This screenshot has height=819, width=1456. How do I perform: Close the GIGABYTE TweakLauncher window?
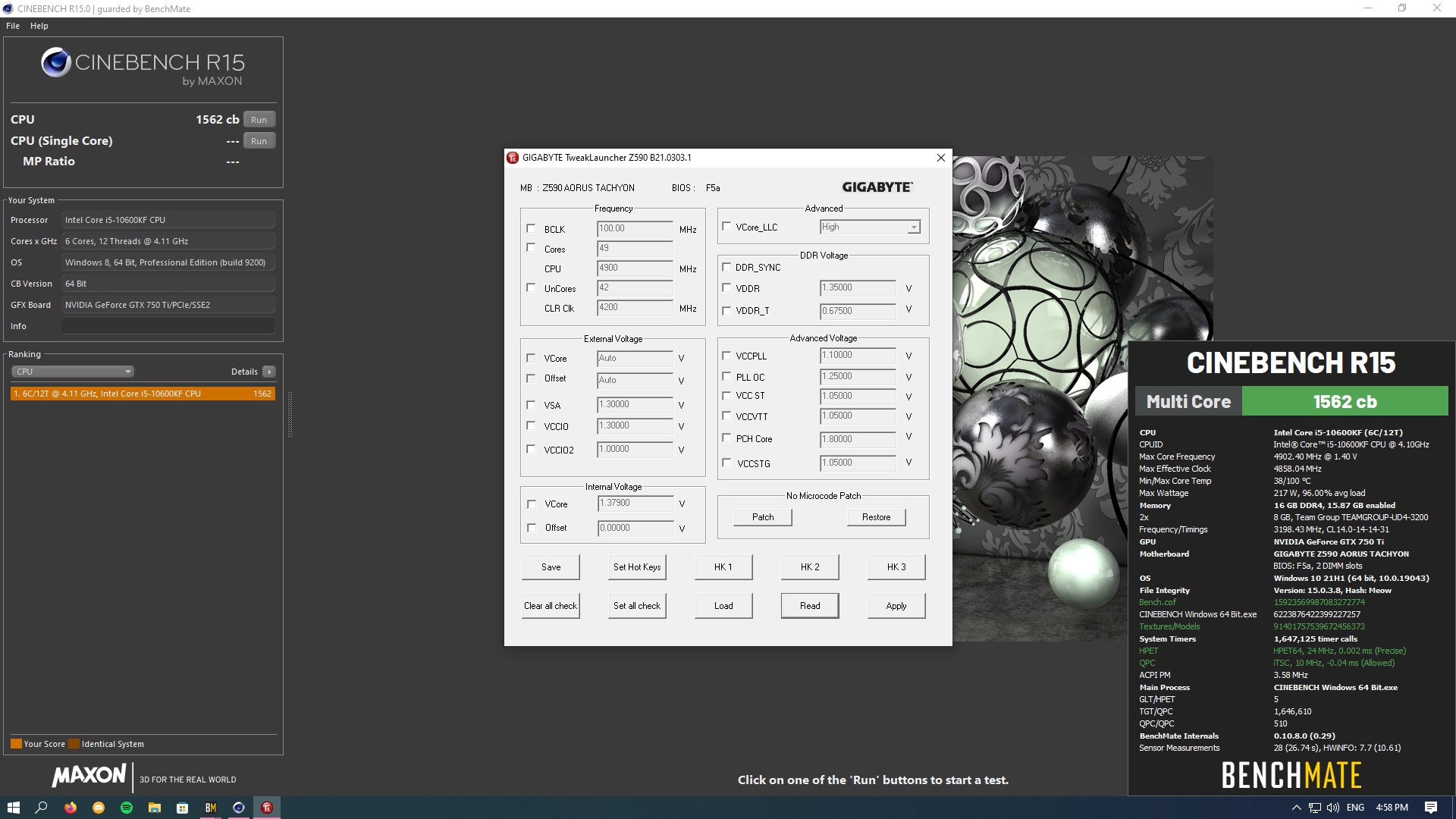tap(941, 158)
